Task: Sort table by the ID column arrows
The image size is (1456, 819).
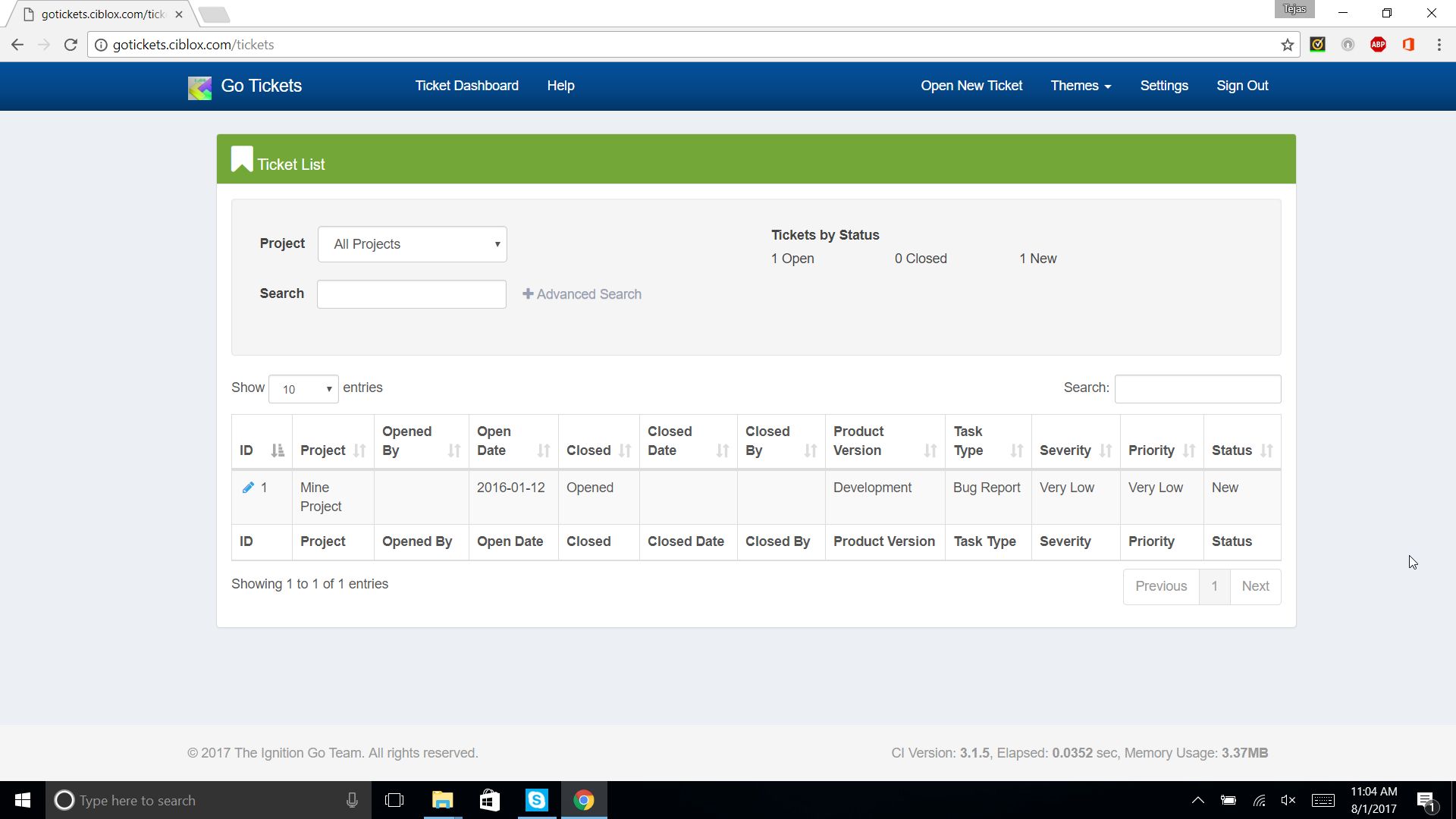Action: click(277, 450)
